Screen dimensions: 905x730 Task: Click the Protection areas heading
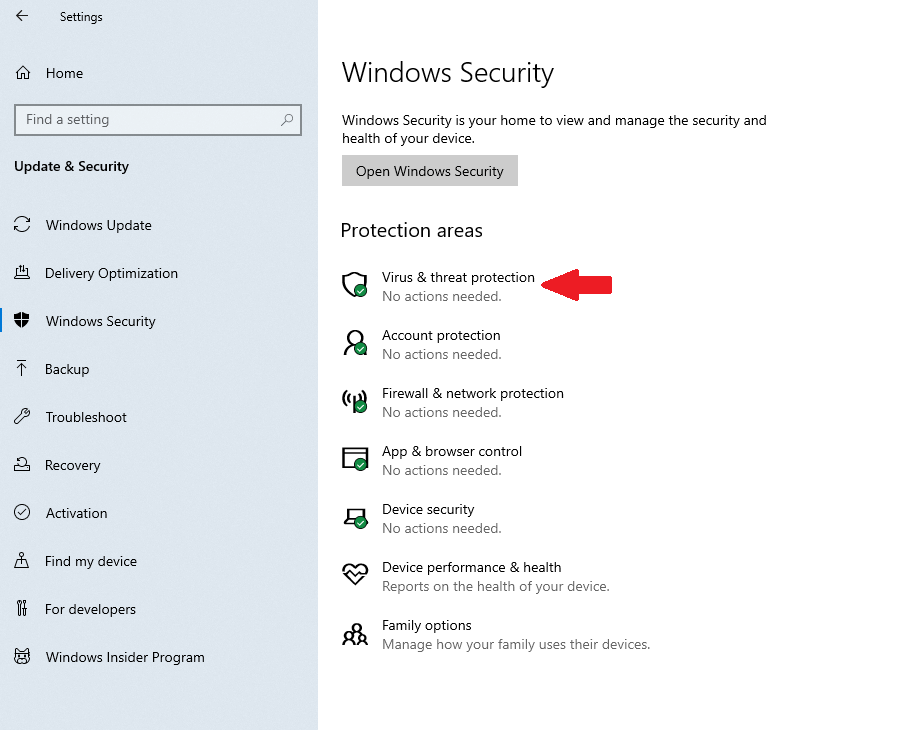click(412, 230)
